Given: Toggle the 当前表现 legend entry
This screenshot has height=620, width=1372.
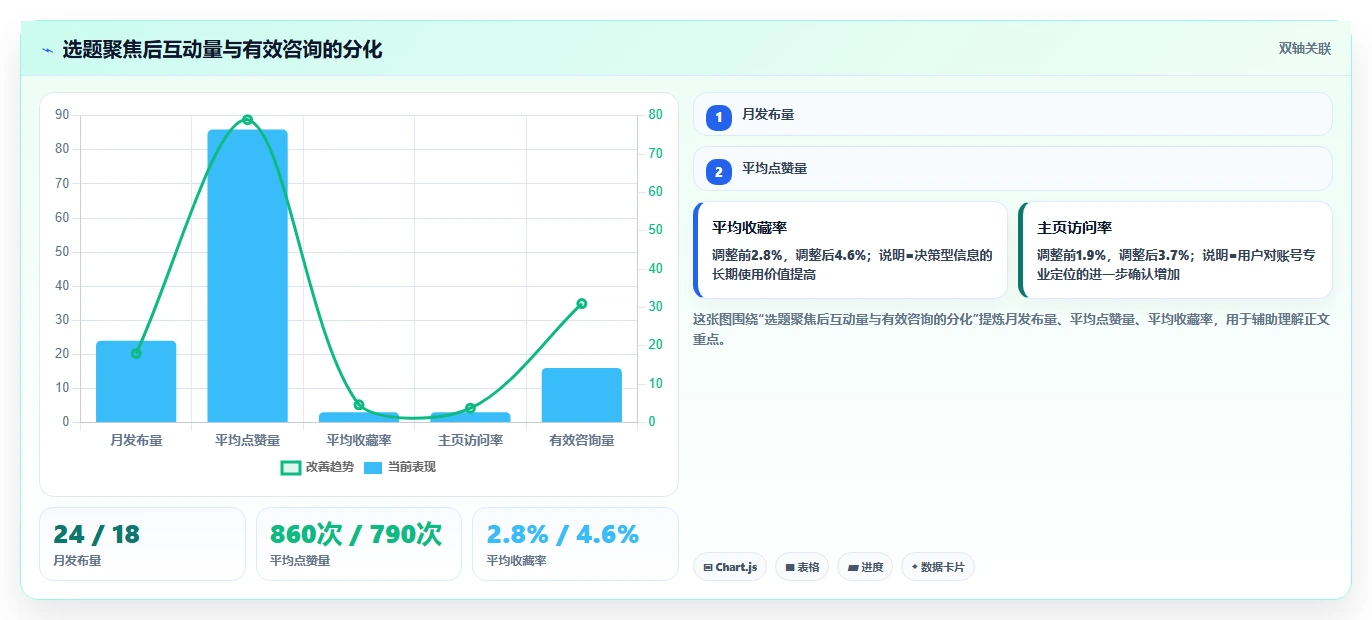Looking at the screenshot, I should [399, 467].
